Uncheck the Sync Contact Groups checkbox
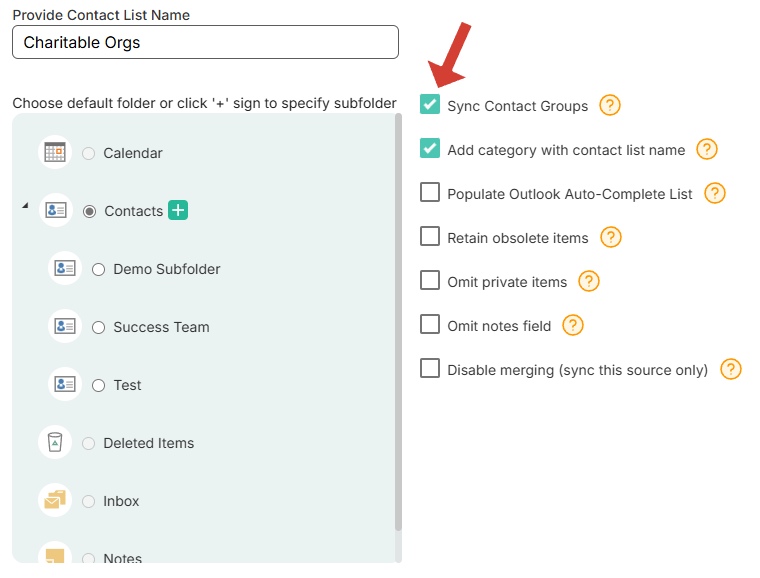Image resolution: width=760 pixels, height=578 pixels. [430, 104]
